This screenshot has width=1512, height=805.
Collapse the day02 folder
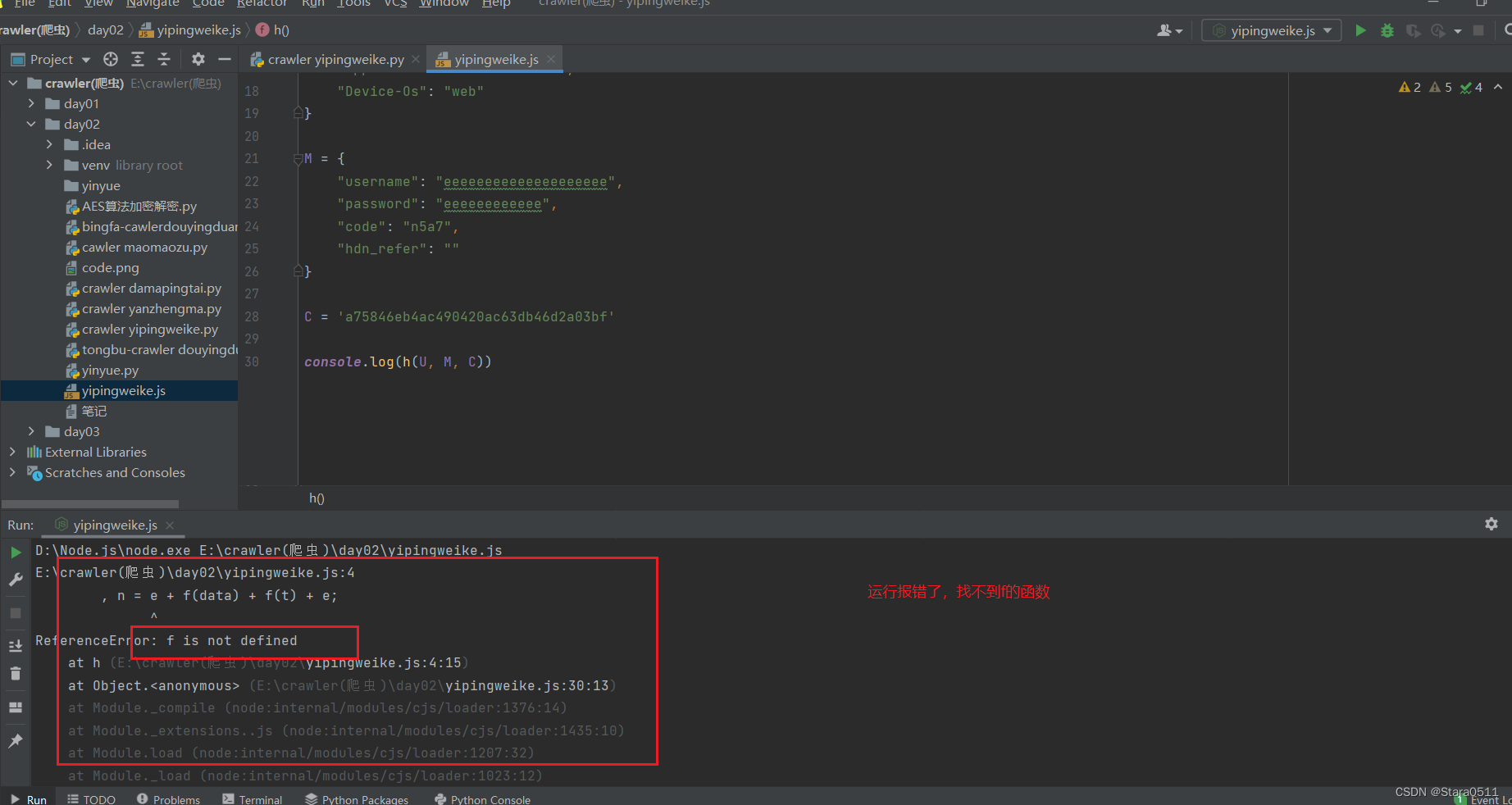point(31,124)
